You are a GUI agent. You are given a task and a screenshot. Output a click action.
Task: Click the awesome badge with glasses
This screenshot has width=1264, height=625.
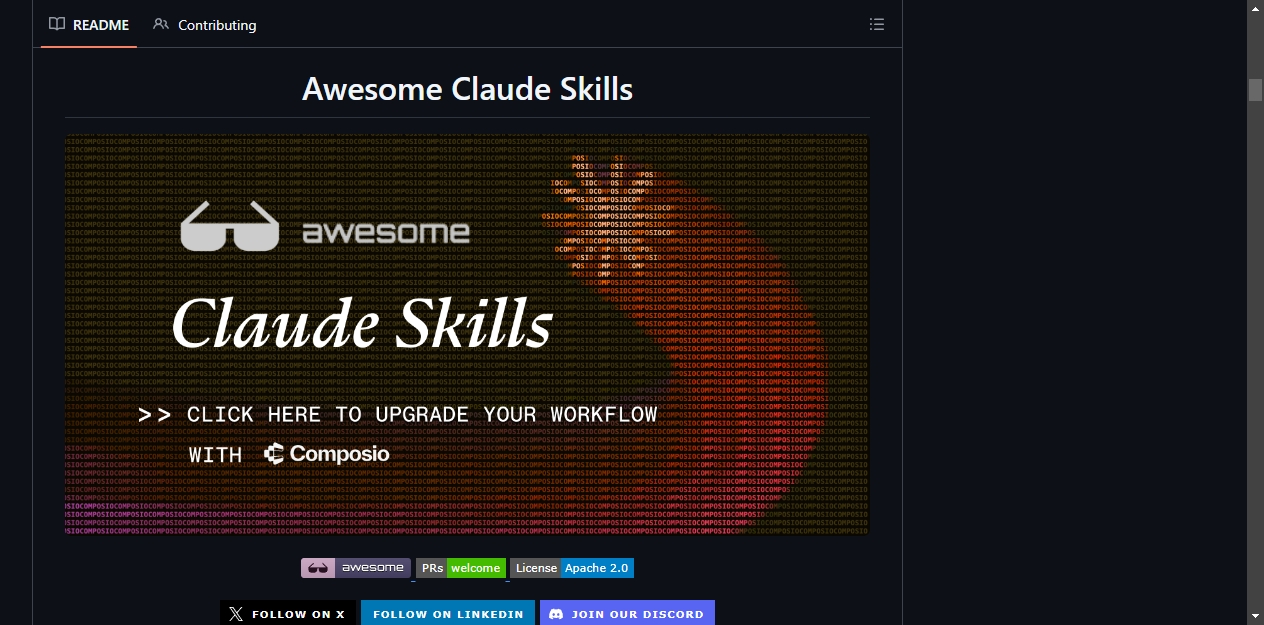pos(356,568)
